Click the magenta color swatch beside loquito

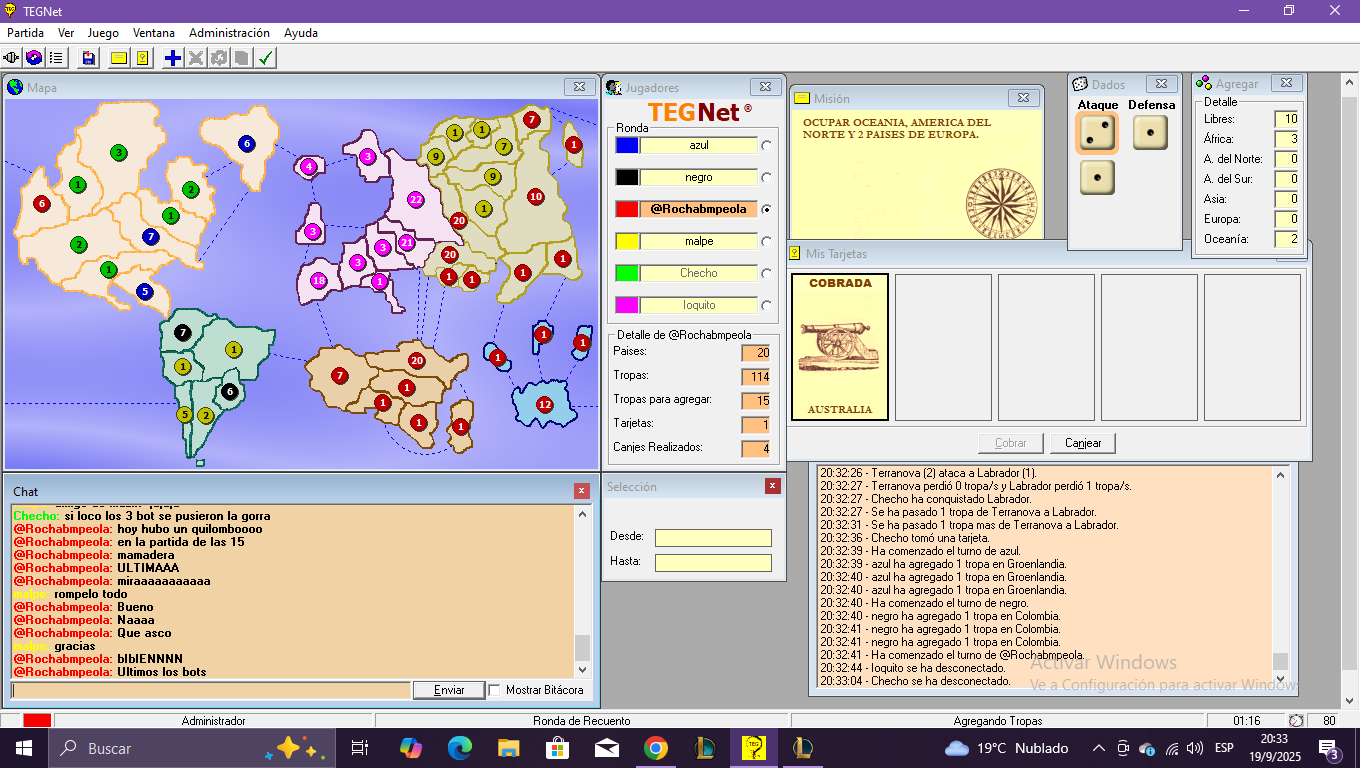pos(627,305)
